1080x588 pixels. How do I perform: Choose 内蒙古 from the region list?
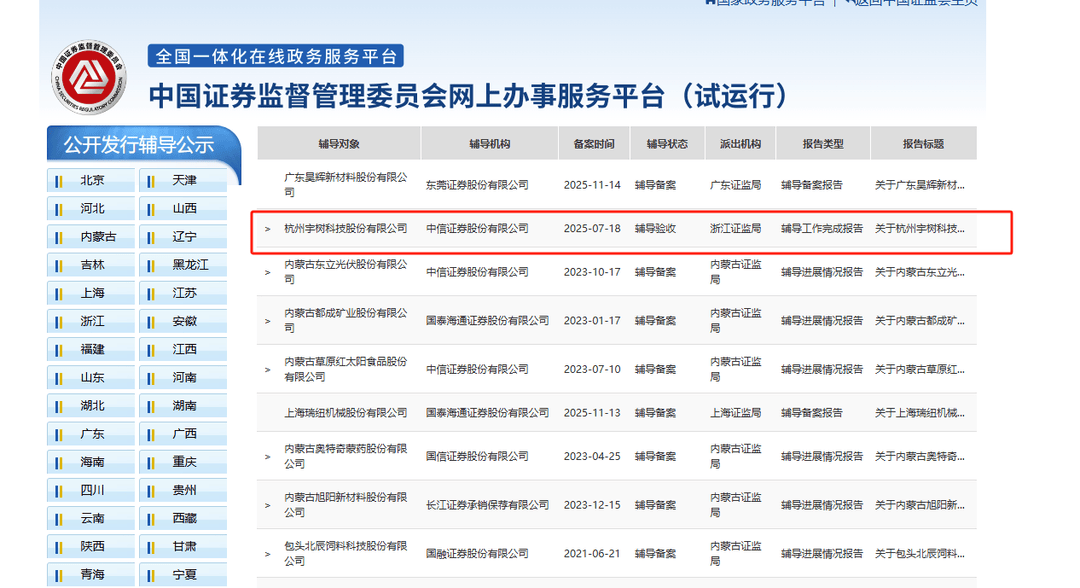pyautogui.click(x=92, y=237)
